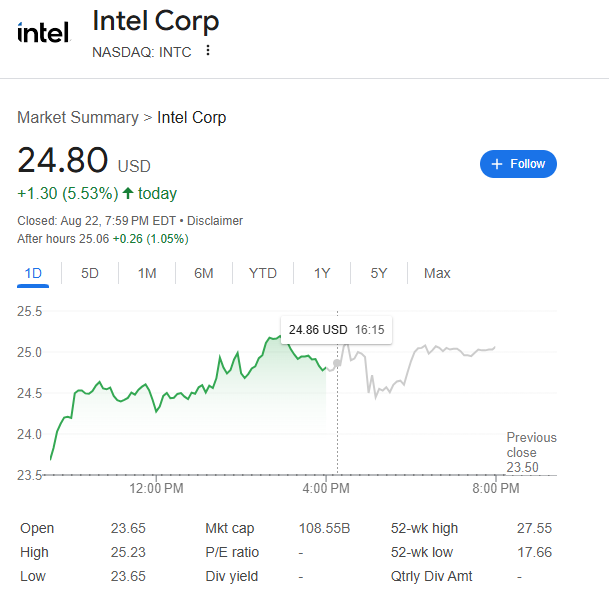
Task: Select the 5Y time range
Action: click(379, 273)
